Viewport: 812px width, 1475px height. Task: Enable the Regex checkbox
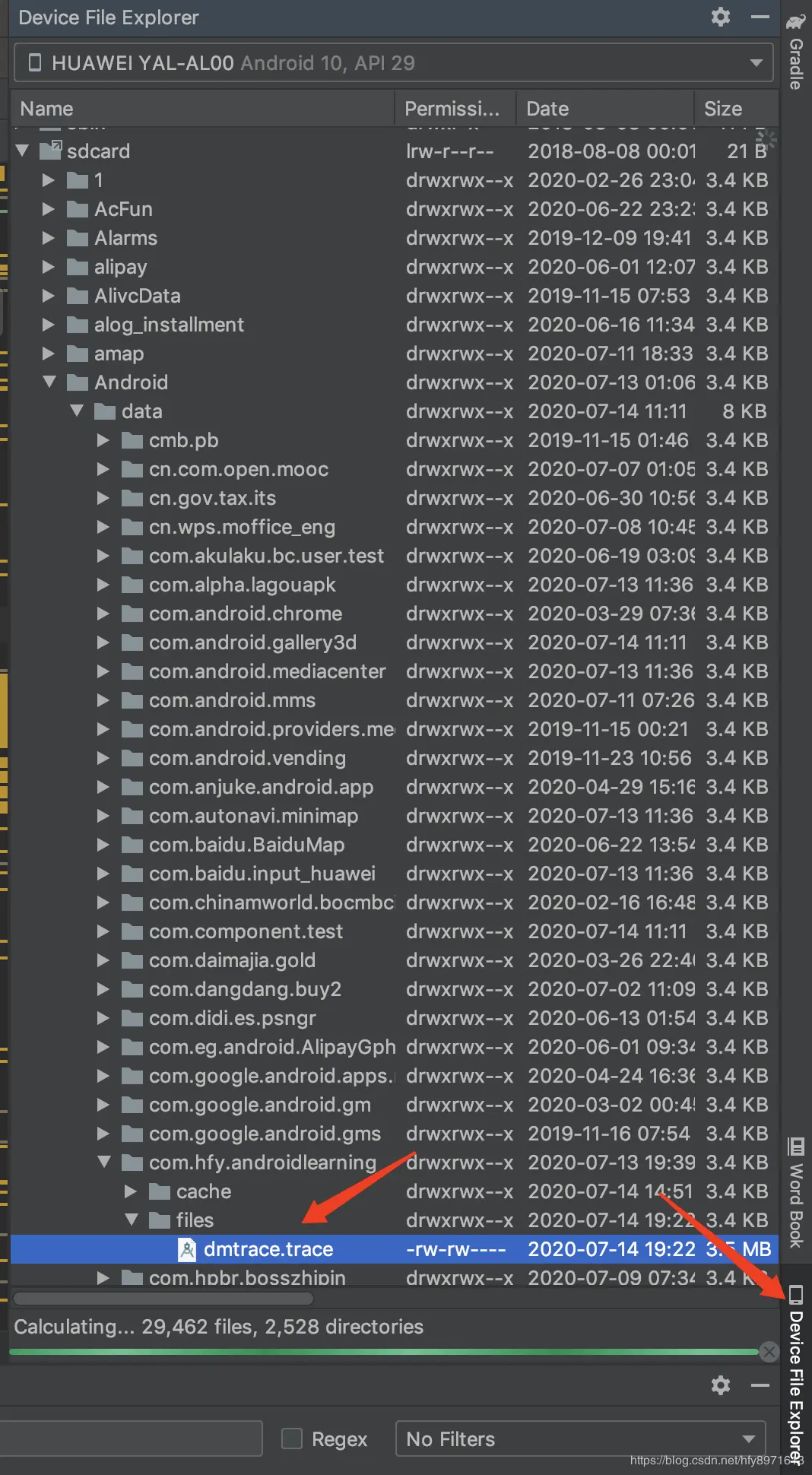pos(292,1439)
